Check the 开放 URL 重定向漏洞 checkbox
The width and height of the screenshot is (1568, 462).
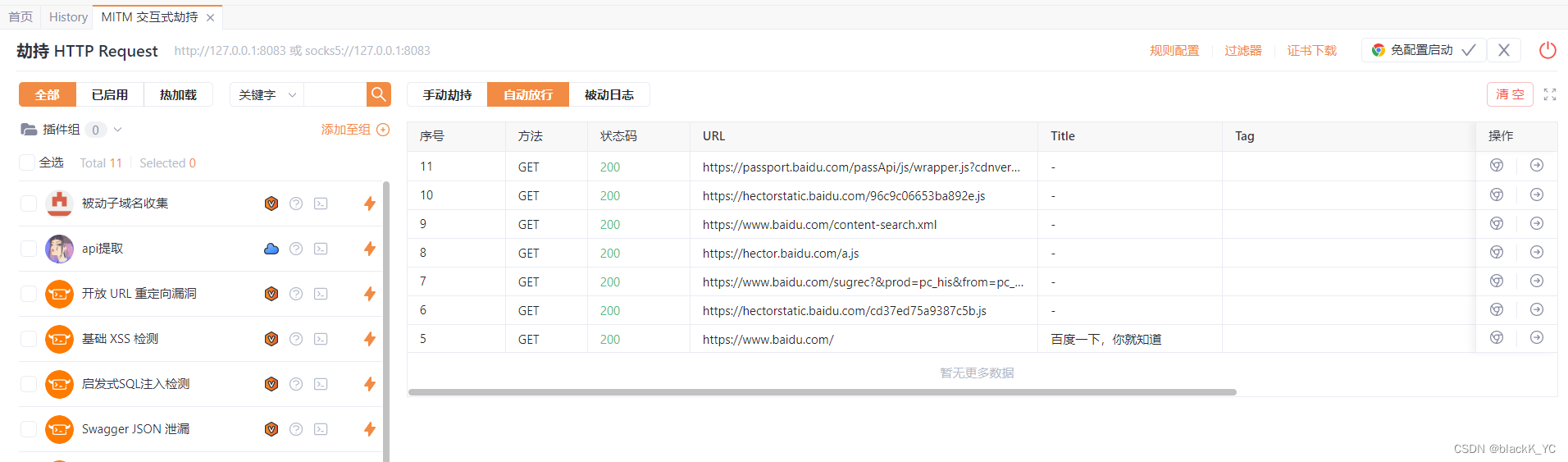pos(29,294)
